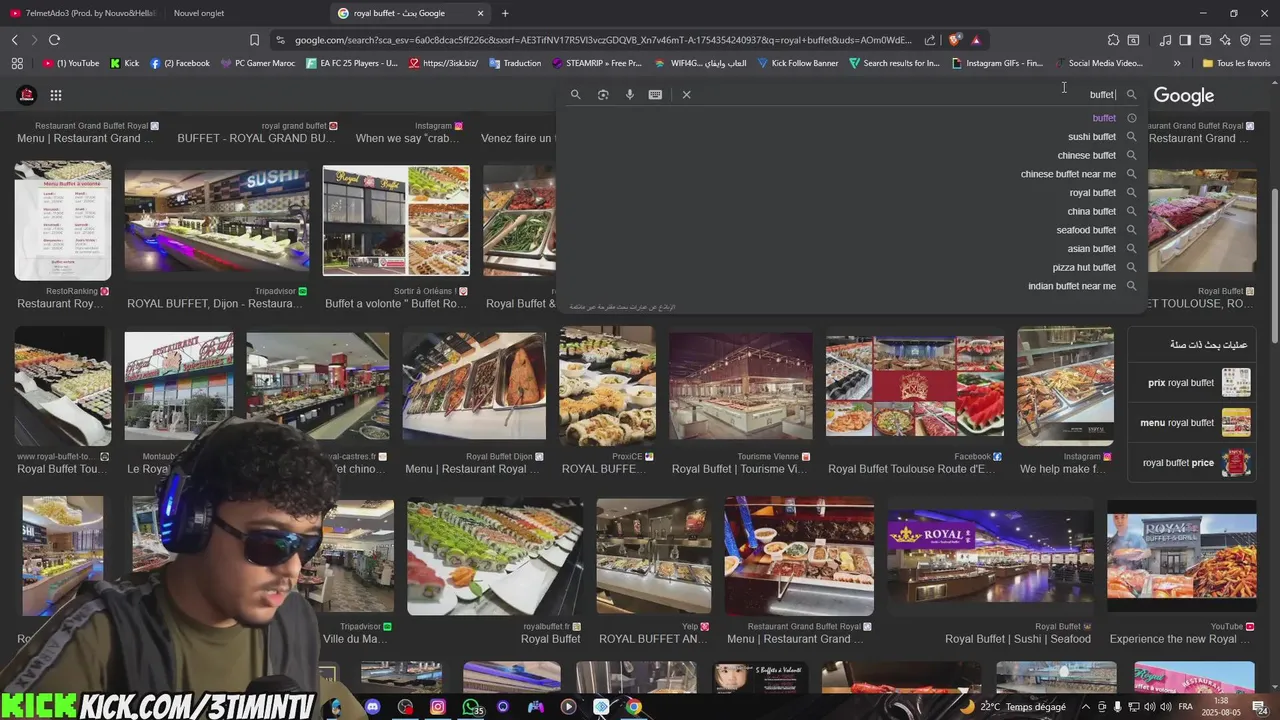The image size is (1280, 720).
Task: Open Discord from the taskbar
Action: pos(373,706)
